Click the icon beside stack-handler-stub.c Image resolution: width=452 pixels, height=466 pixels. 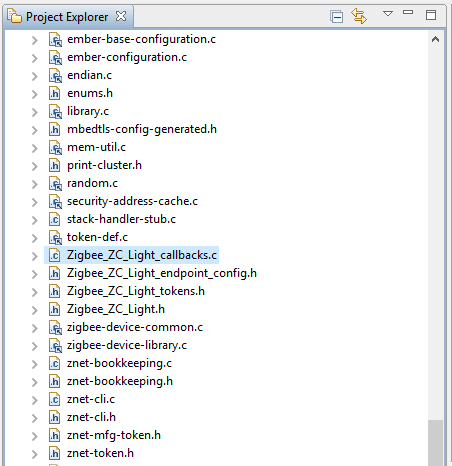click(x=55, y=219)
